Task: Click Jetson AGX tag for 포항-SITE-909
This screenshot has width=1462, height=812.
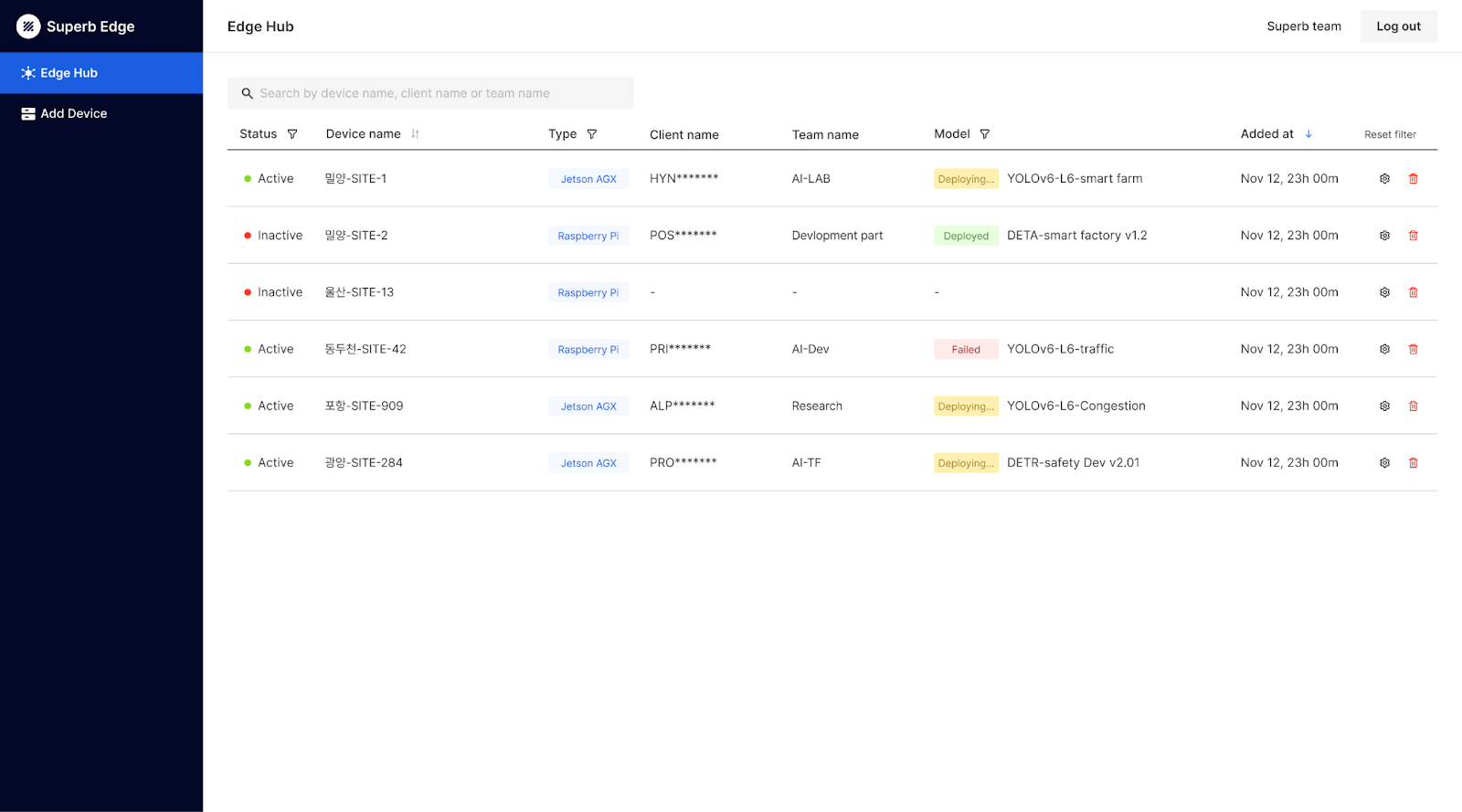Action: (588, 406)
